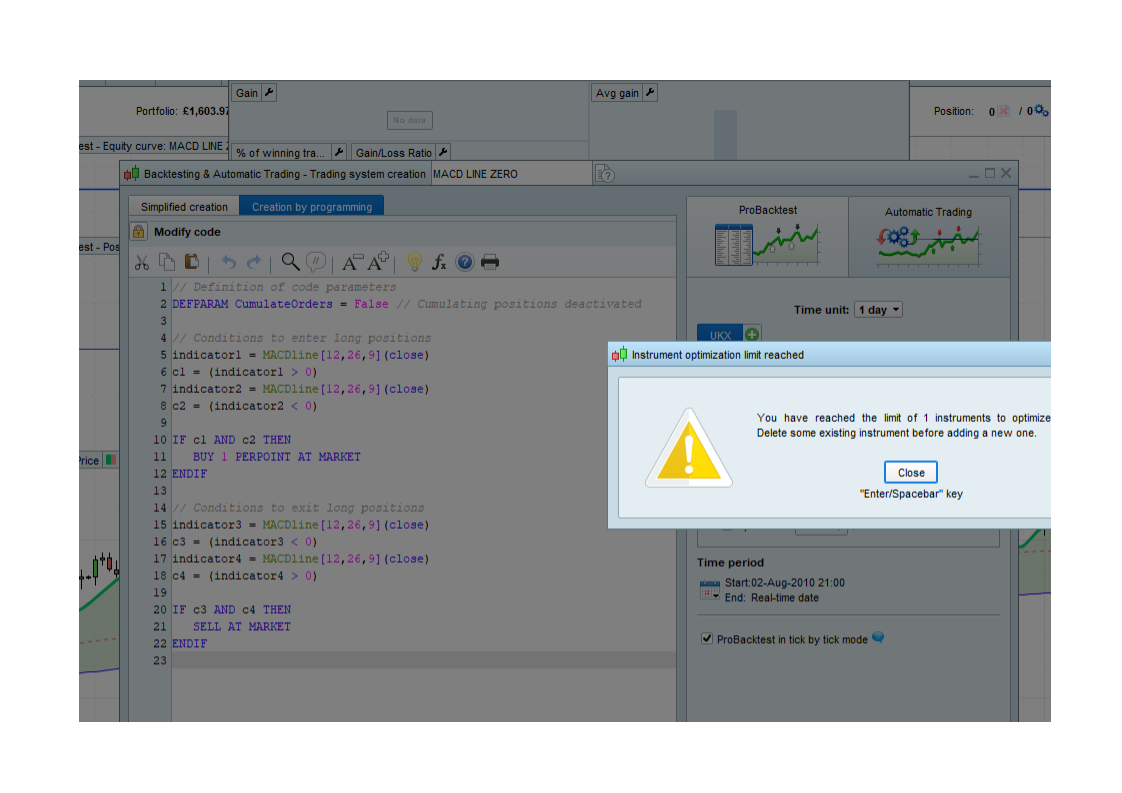
Task: Click the MACD LINE ZERO system name field
Action: tap(510, 174)
